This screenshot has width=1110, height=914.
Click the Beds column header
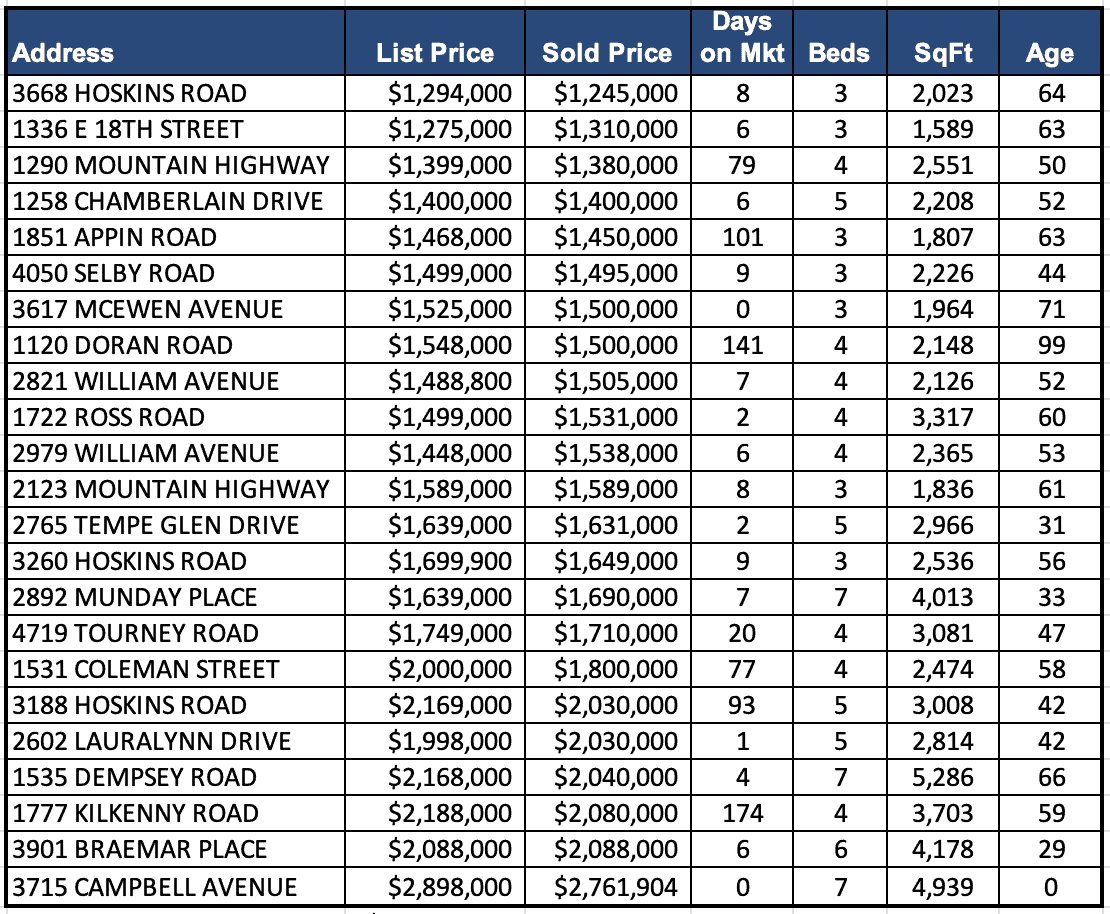coord(839,53)
